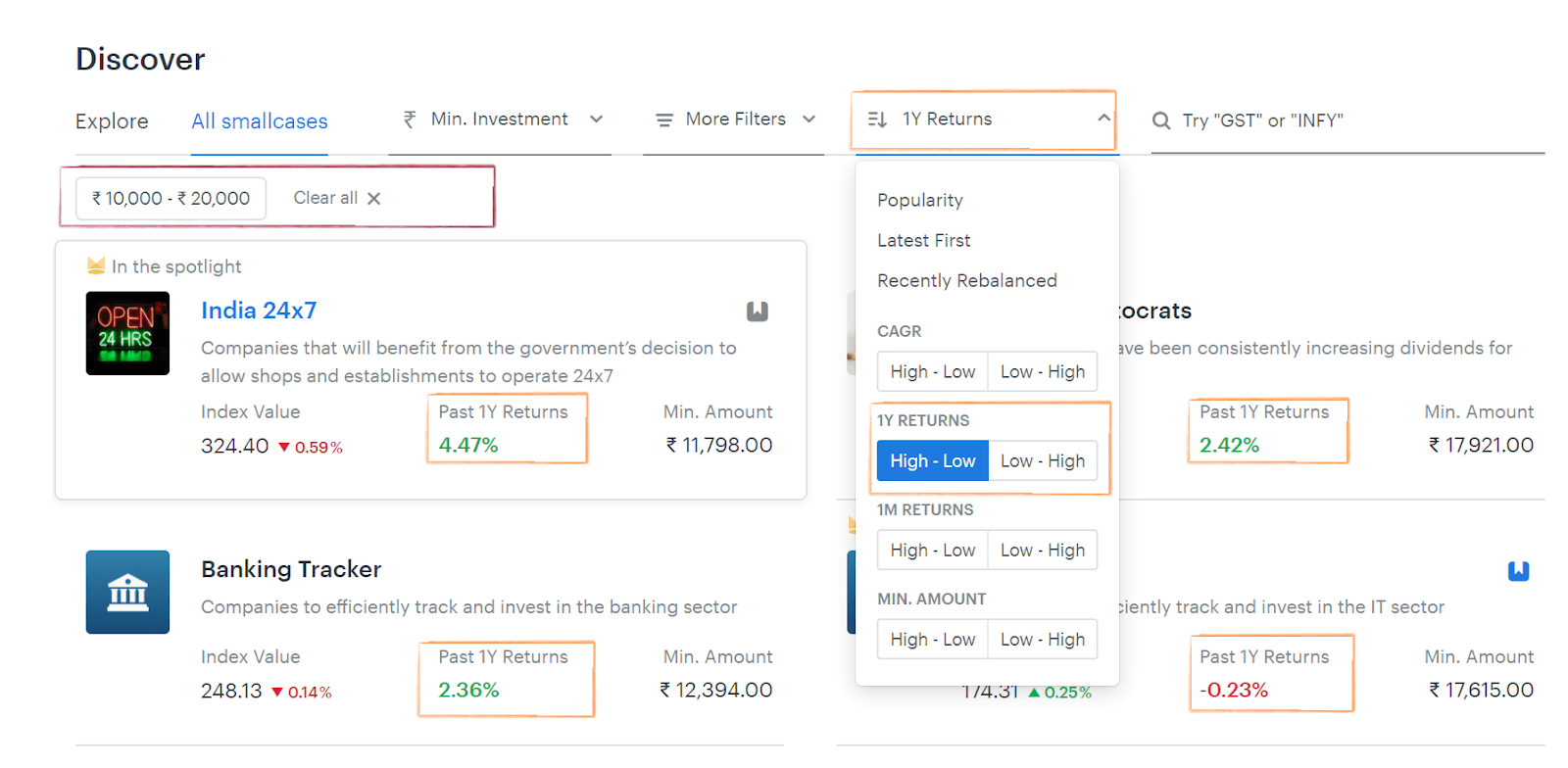This screenshot has height=768, width=1568.
Task: Select CAGR High - Low sorting
Action: pyautogui.click(x=932, y=372)
